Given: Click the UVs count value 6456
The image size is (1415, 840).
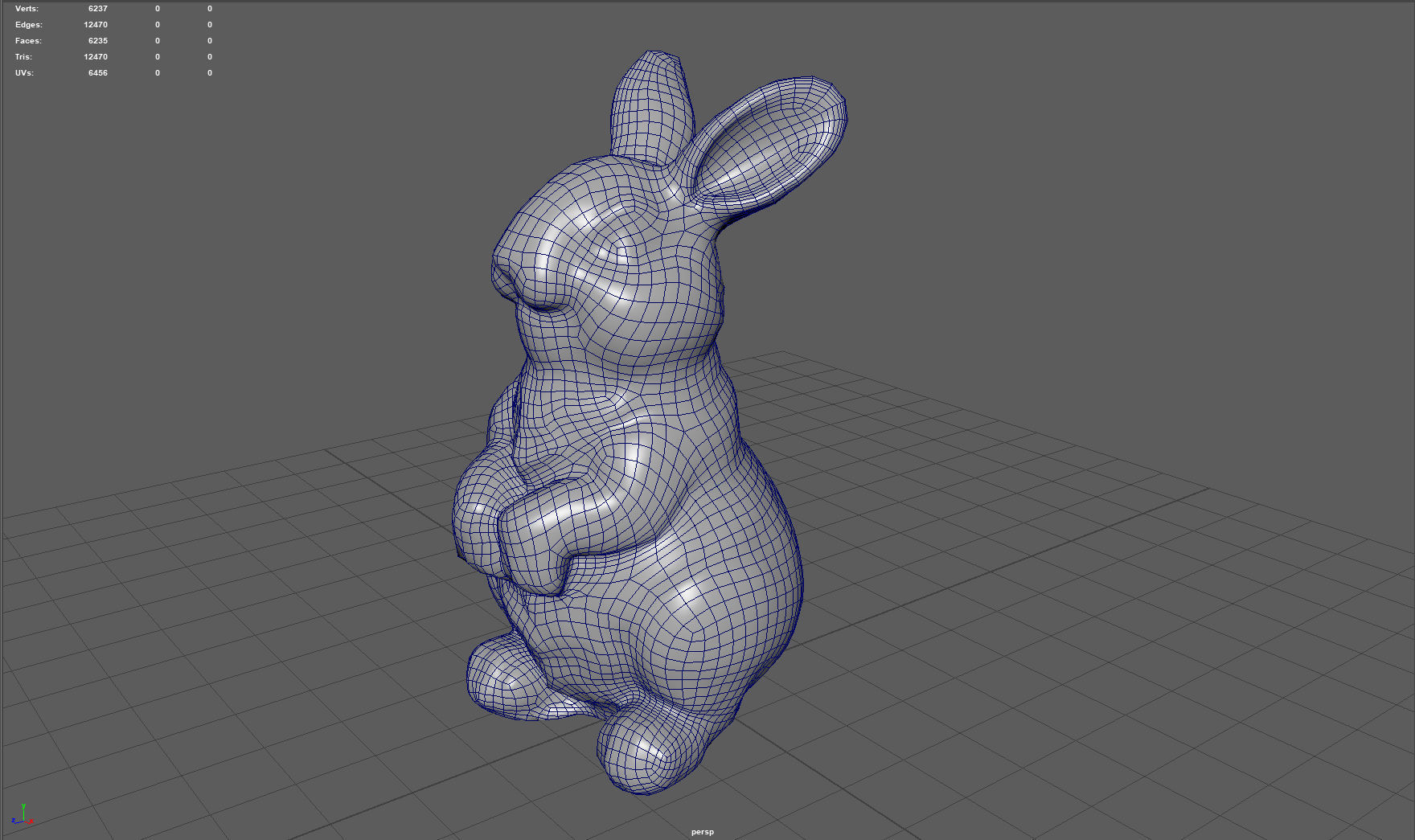Looking at the screenshot, I should coord(98,73).
